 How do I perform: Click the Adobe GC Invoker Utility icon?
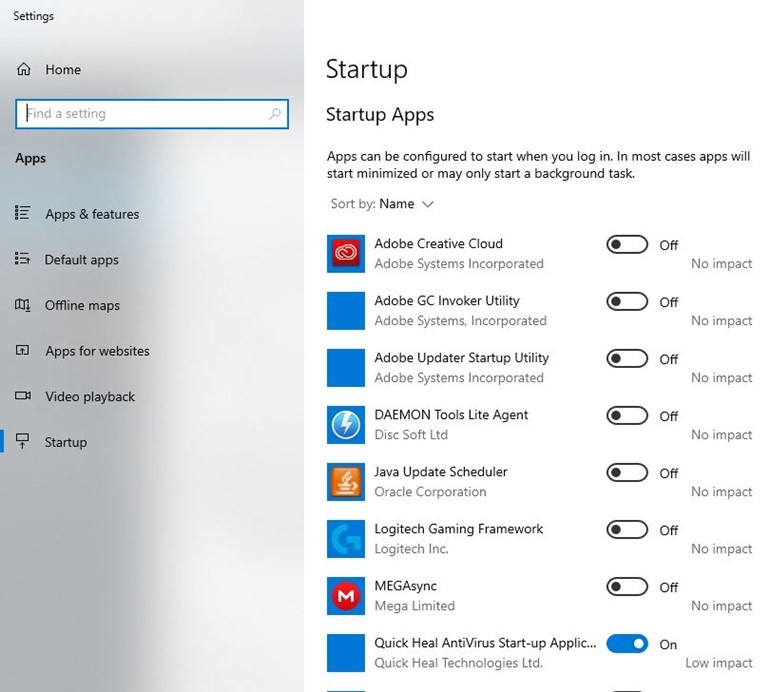click(x=346, y=310)
